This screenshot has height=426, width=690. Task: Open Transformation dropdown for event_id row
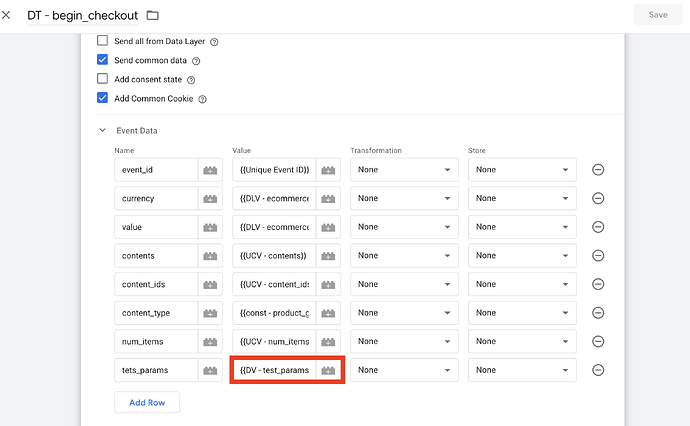404,170
